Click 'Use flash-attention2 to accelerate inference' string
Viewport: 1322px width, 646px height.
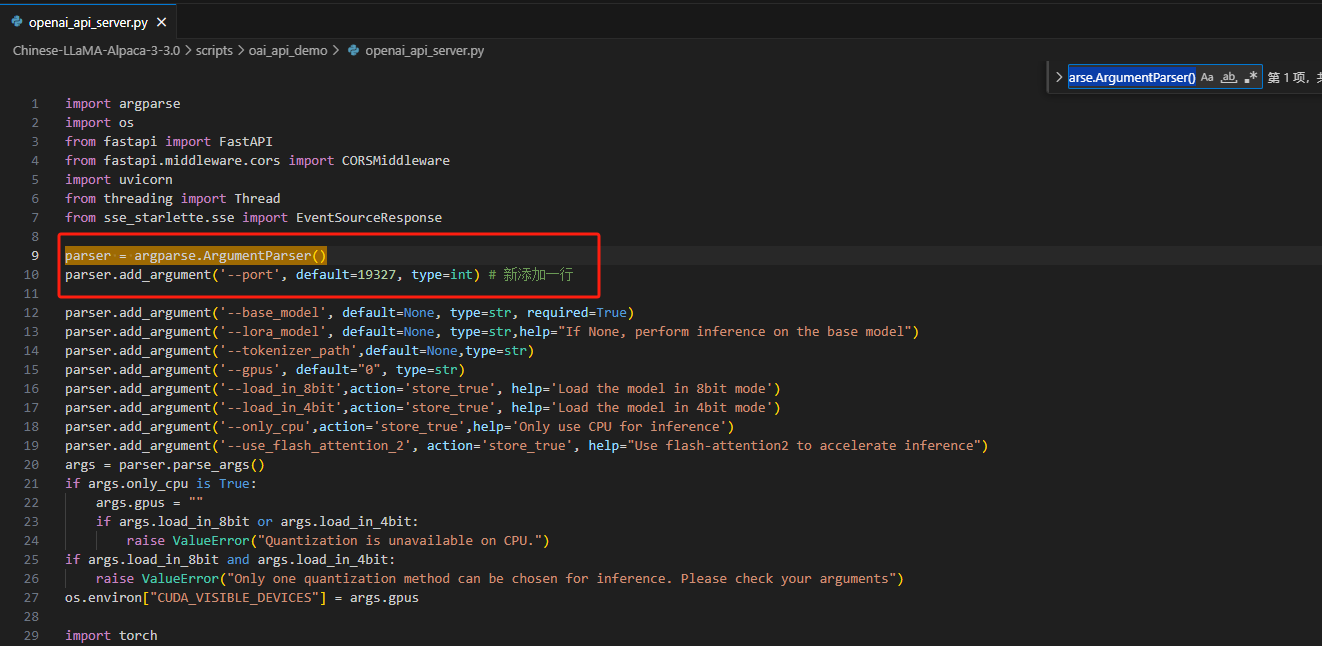[804, 446]
